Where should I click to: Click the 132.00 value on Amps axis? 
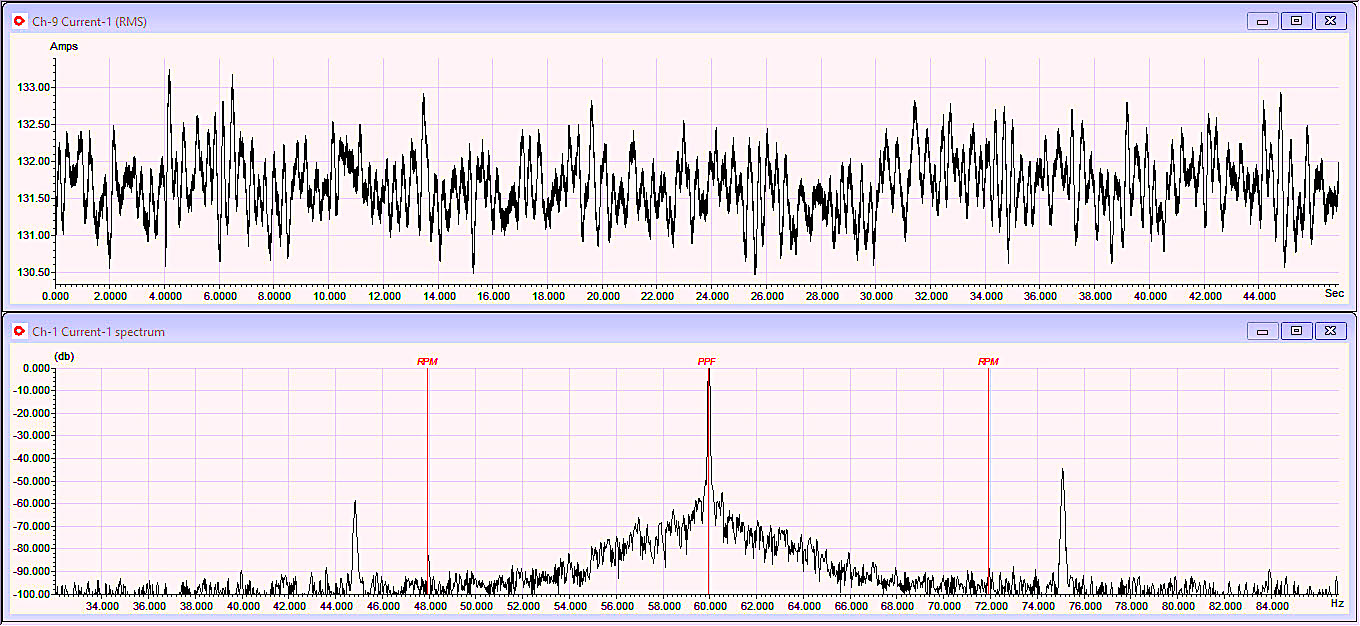pos(34,161)
